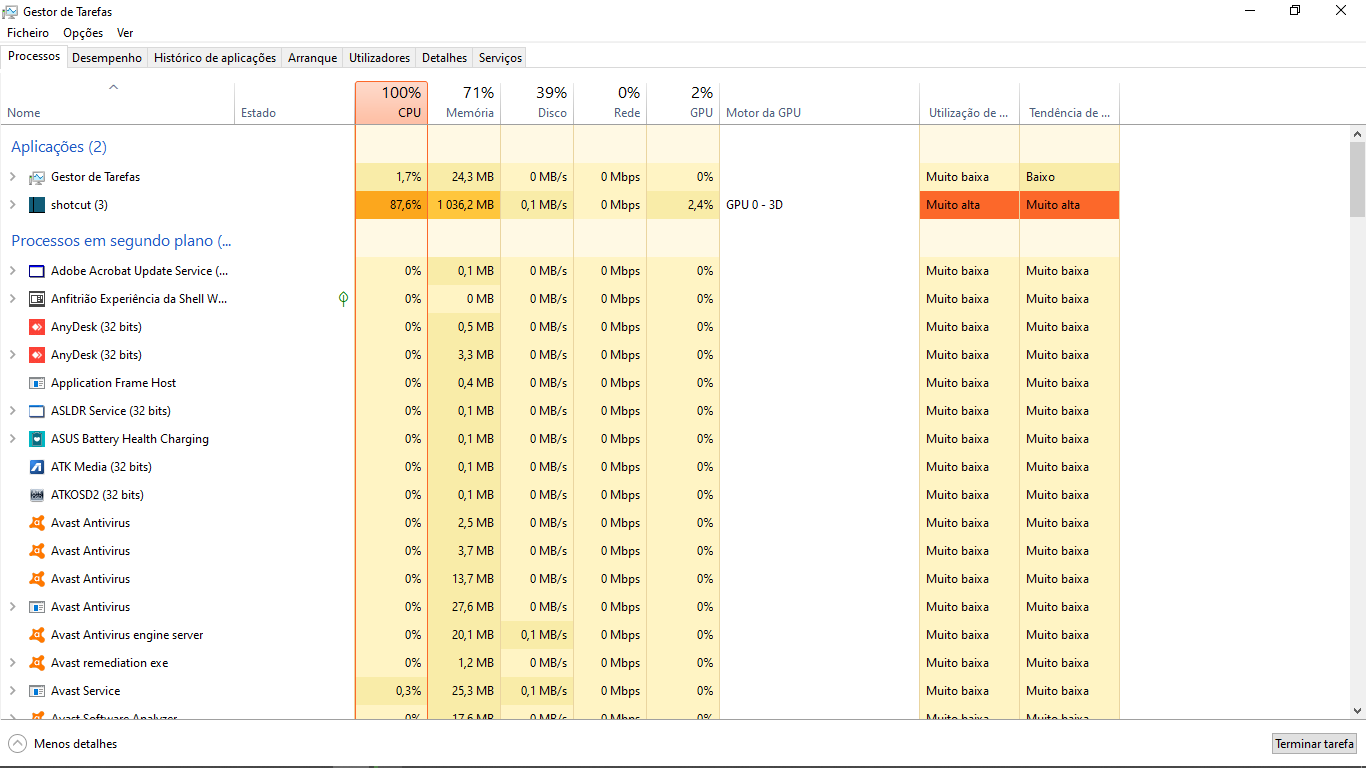The height and width of the screenshot is (768, 1366).
Task: Switch to the Arranque tab
Action: tap(313, 58)
